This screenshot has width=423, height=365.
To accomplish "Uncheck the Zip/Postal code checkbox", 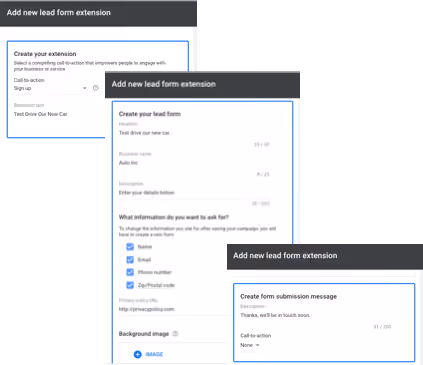I will tap(130, 285).
